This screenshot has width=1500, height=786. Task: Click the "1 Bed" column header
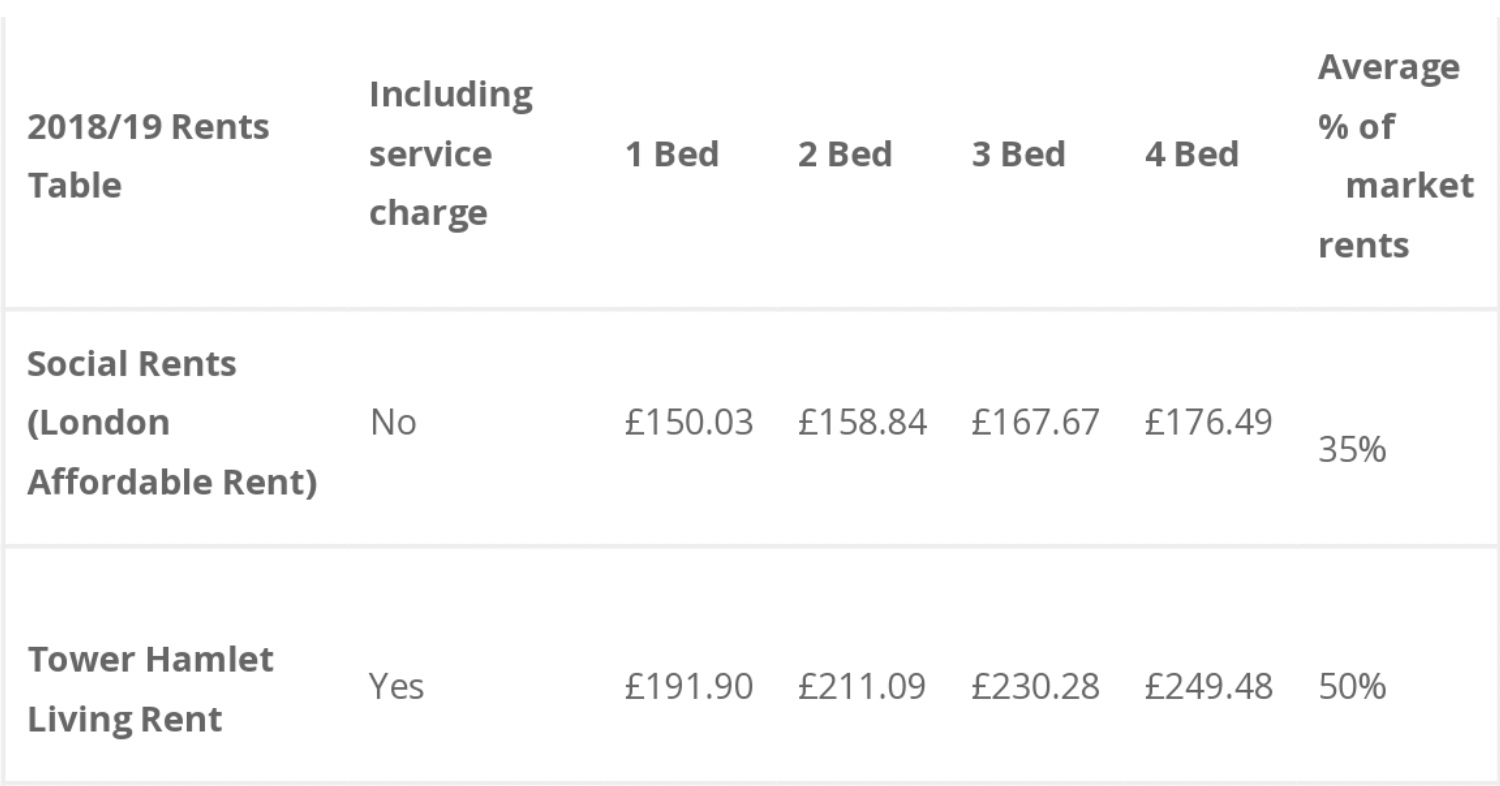[672, 155]
